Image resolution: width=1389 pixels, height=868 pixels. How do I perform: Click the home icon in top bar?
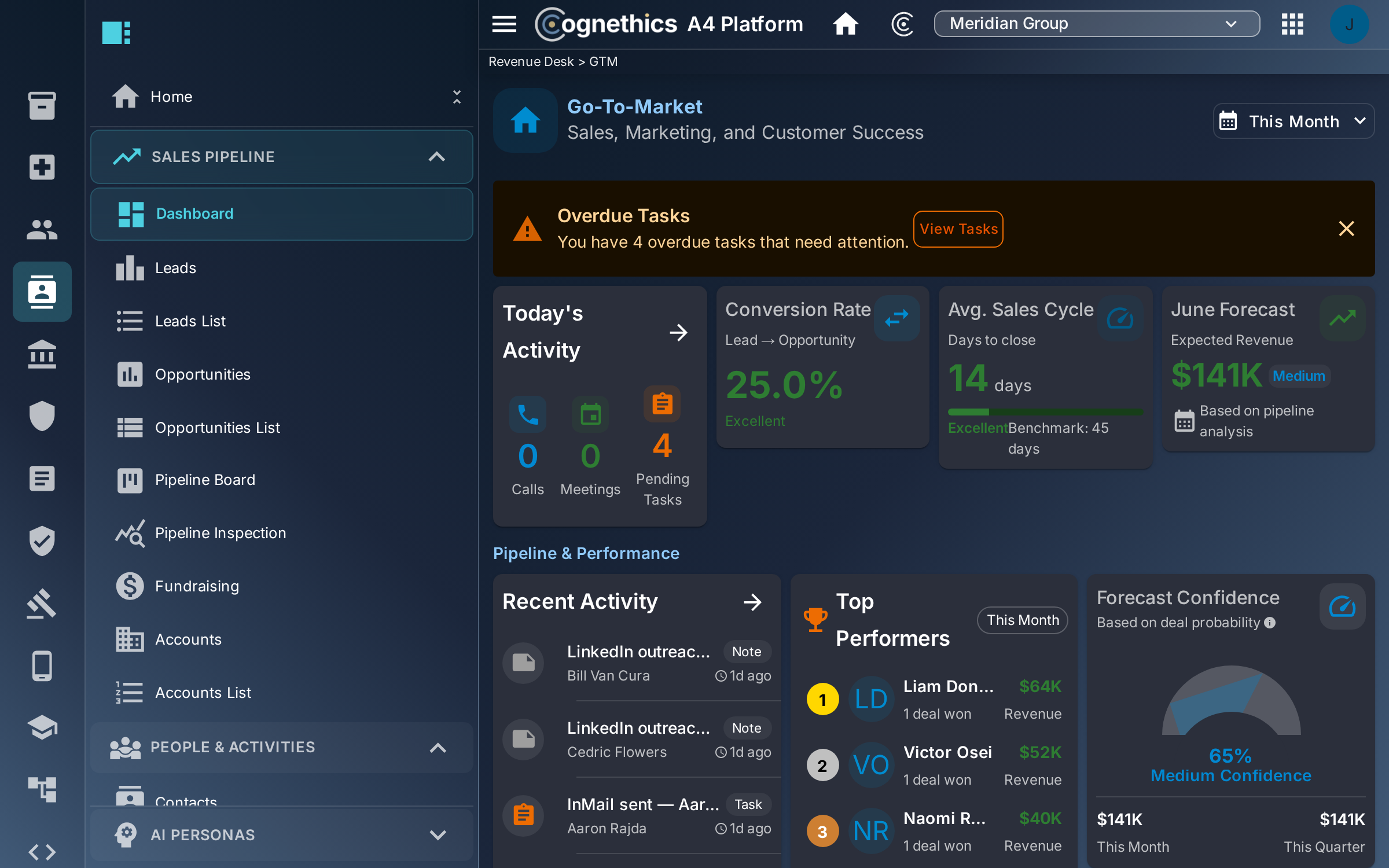846,24
